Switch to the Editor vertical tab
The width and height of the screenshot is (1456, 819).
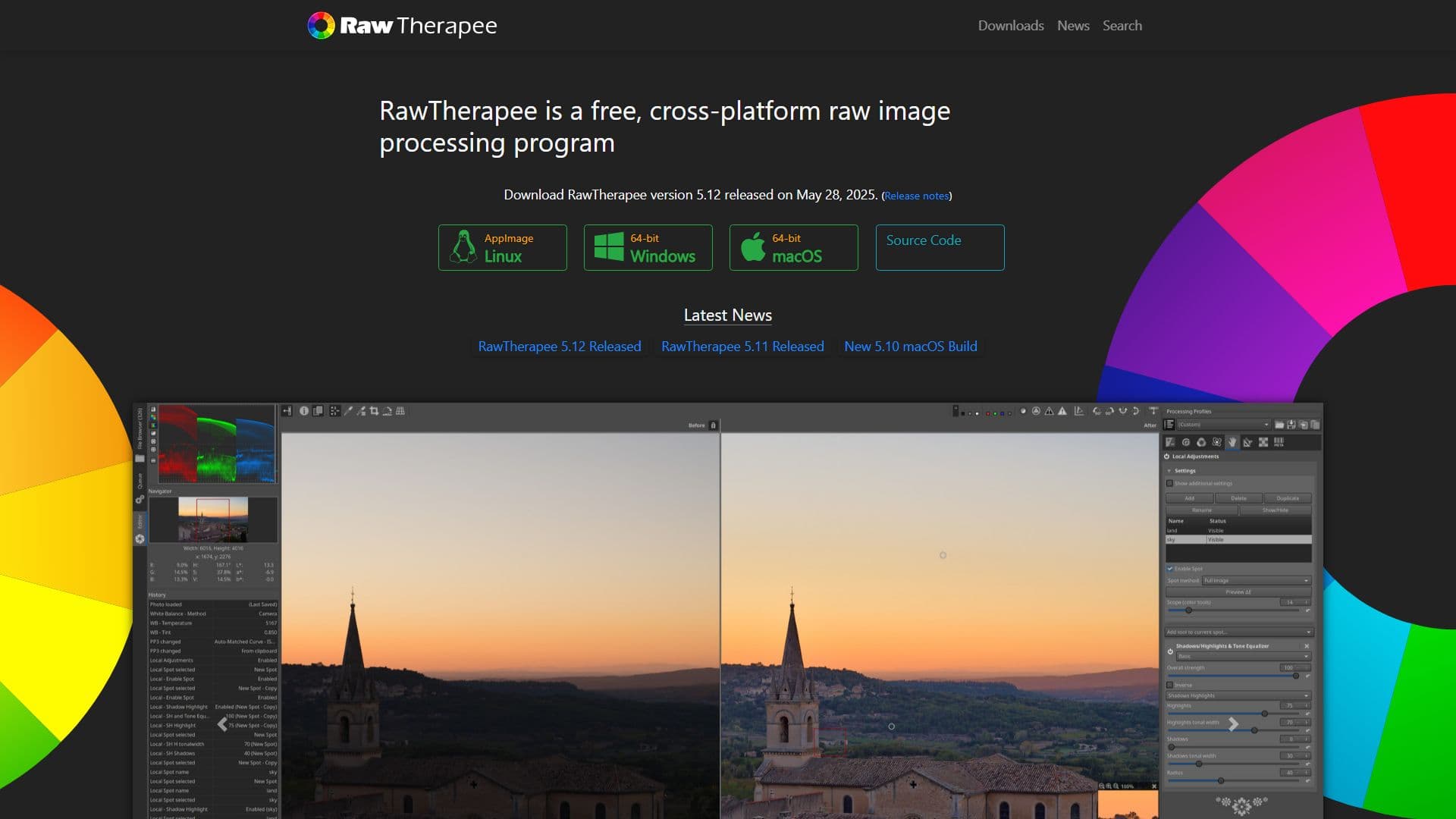pyautogui.click(x=140, y=529)
